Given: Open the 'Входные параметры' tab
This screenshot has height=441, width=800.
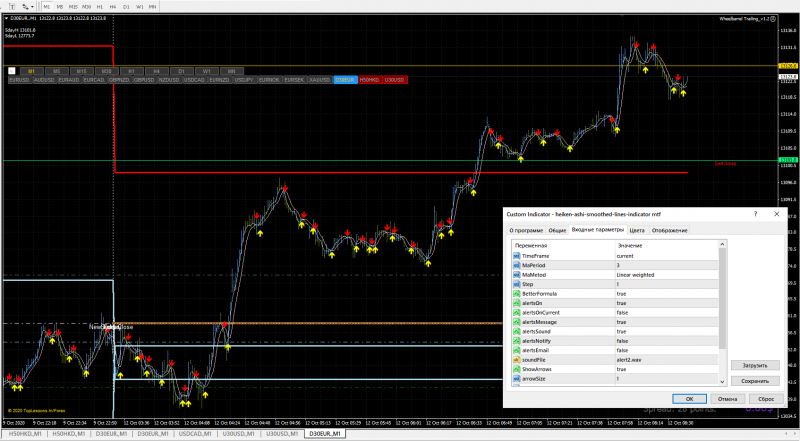Looking at the screenshot, I should [597, 230].
